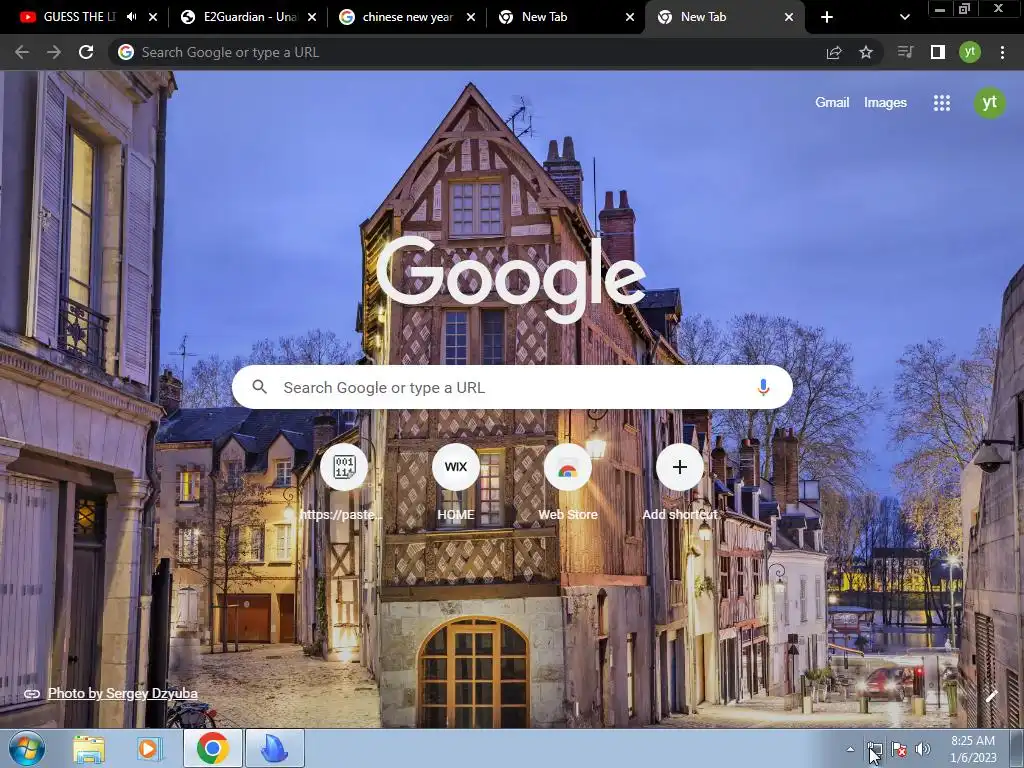Open the Windows Start menu

pos(27,748)
